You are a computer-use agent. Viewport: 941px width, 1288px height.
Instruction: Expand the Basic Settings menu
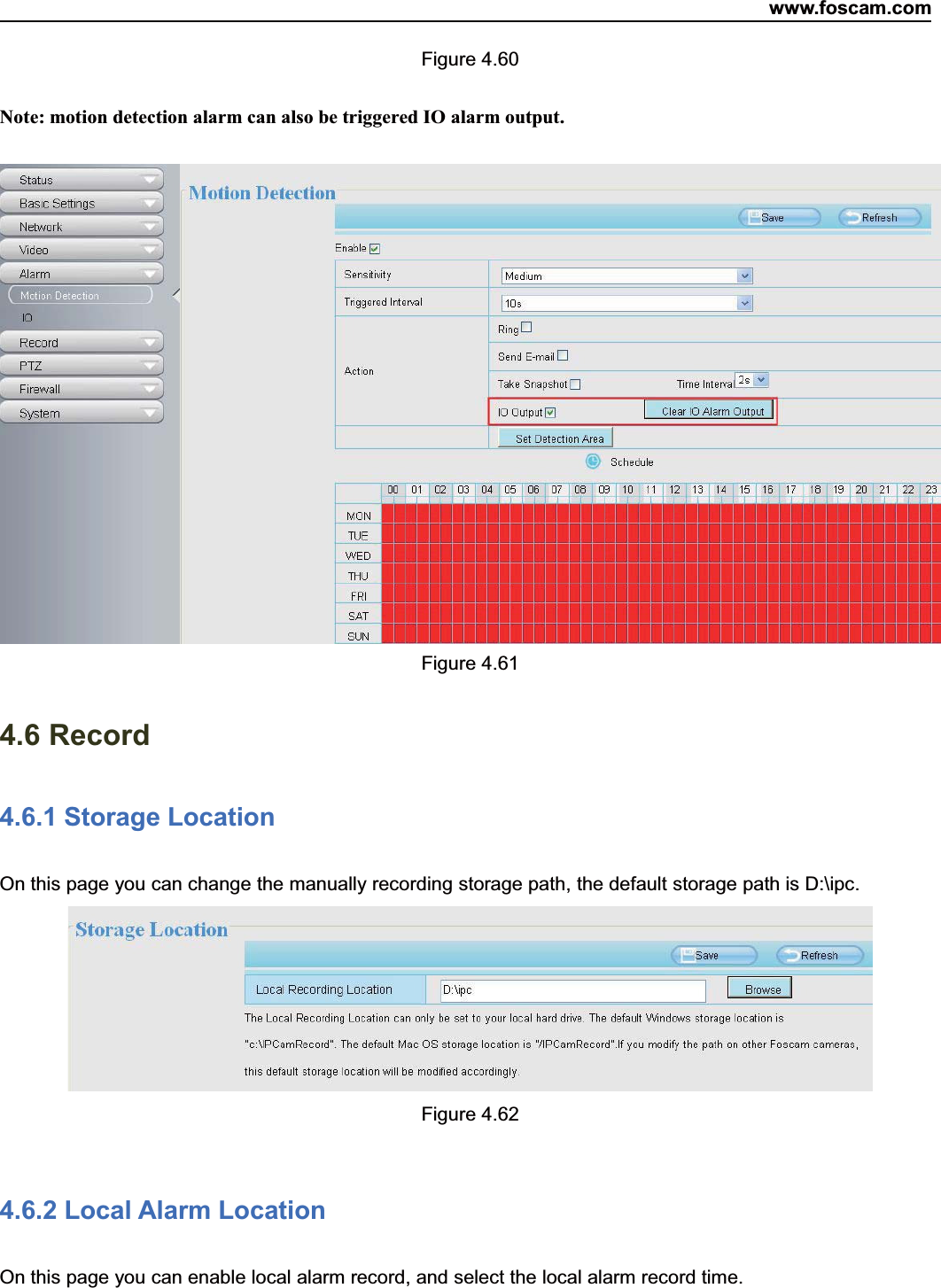(x=82, y=203)
